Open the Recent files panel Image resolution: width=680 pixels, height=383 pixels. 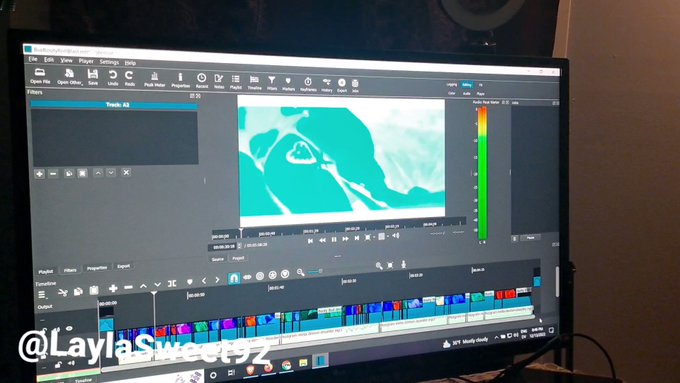[202, 81]
